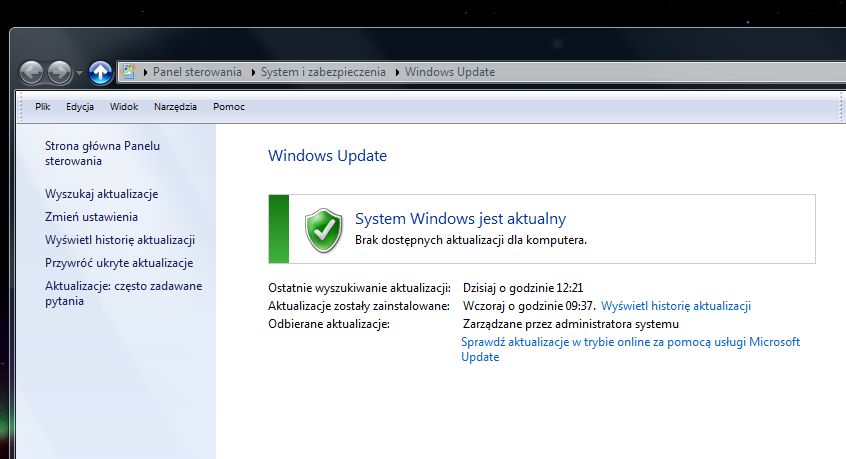The width and height of the screenshot is (846, 459).
Task: Click the Windows Update page title
Action: coord(328,155)
